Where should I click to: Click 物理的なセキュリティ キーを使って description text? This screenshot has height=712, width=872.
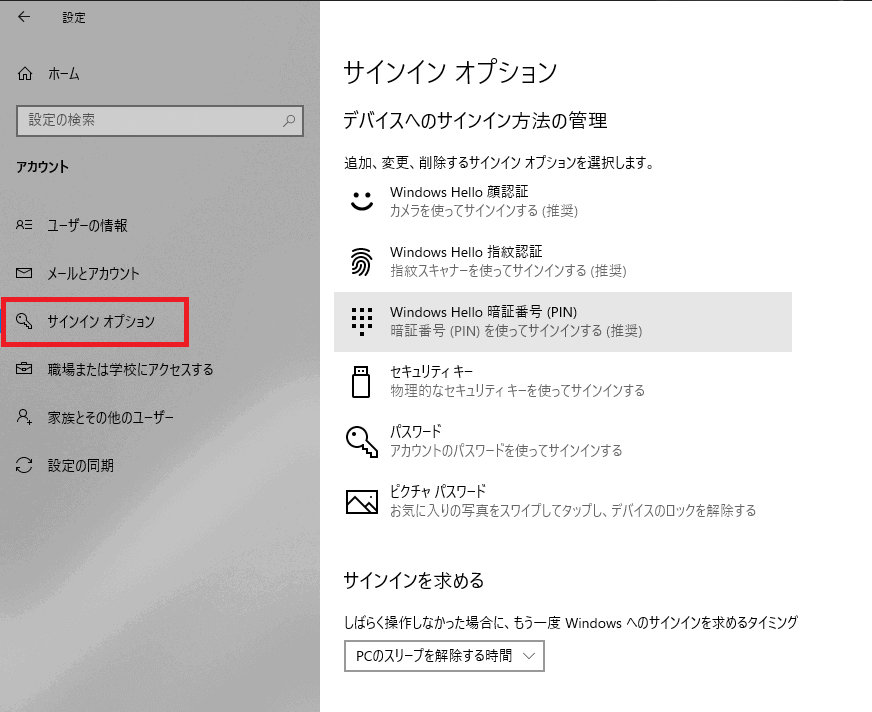tap(517, 390)
